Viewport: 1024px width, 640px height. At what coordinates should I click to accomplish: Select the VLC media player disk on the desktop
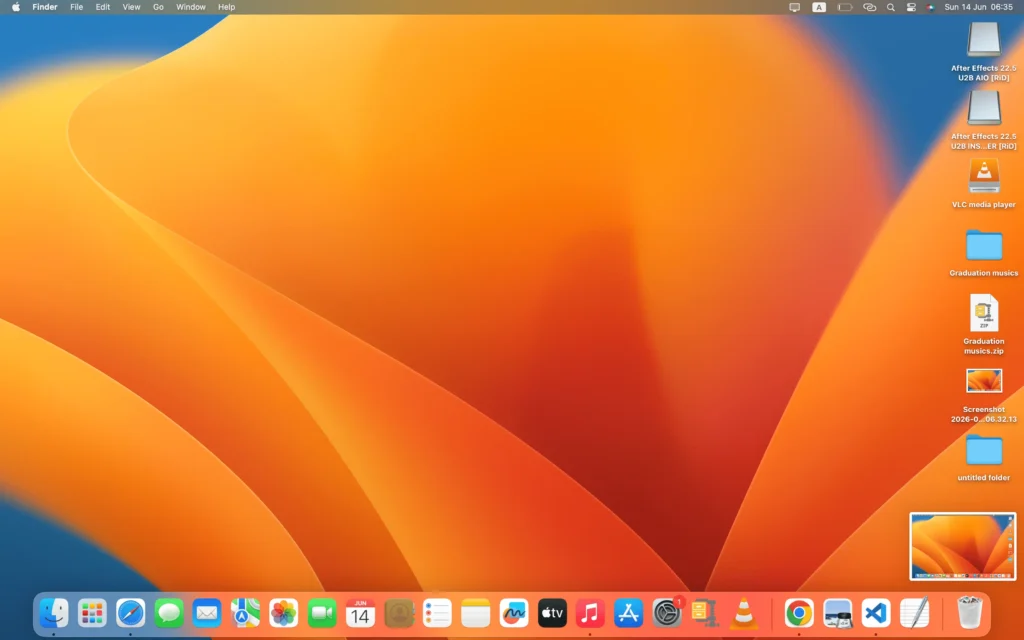point(984,176)
